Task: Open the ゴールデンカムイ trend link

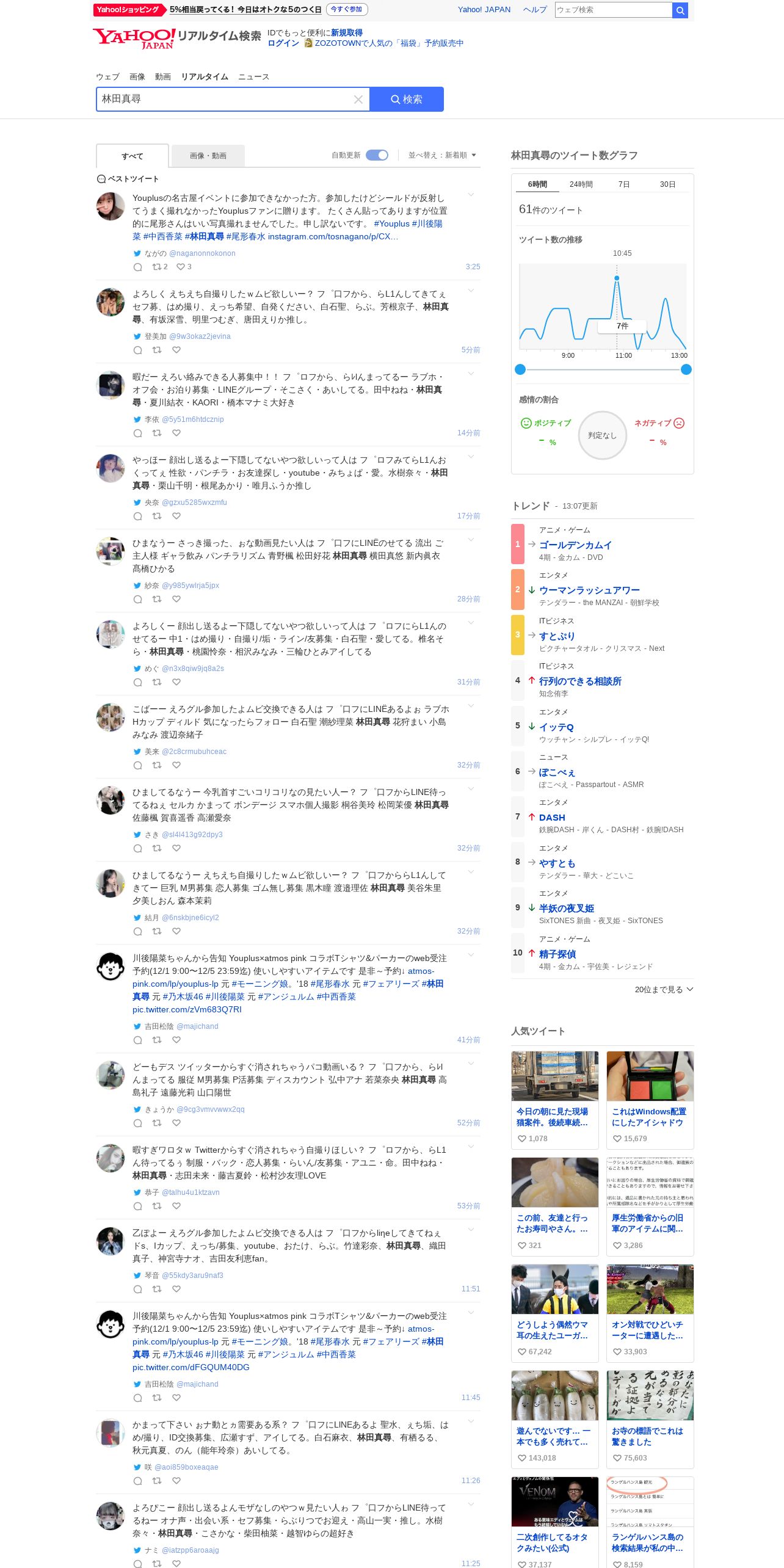Action: pyautogui.click(x=575, y=545)
